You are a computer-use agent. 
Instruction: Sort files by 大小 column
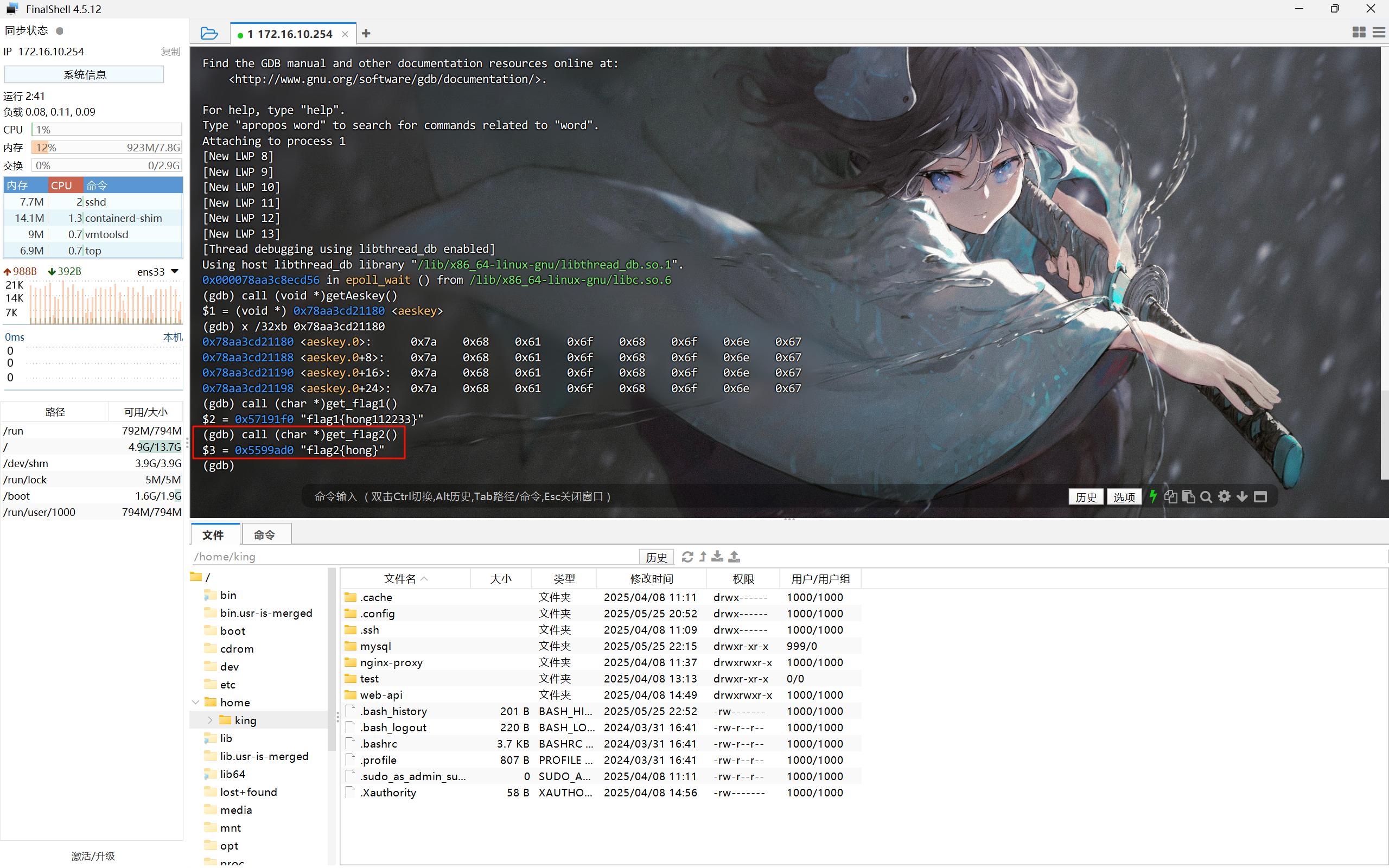click(x=500, y=579)
